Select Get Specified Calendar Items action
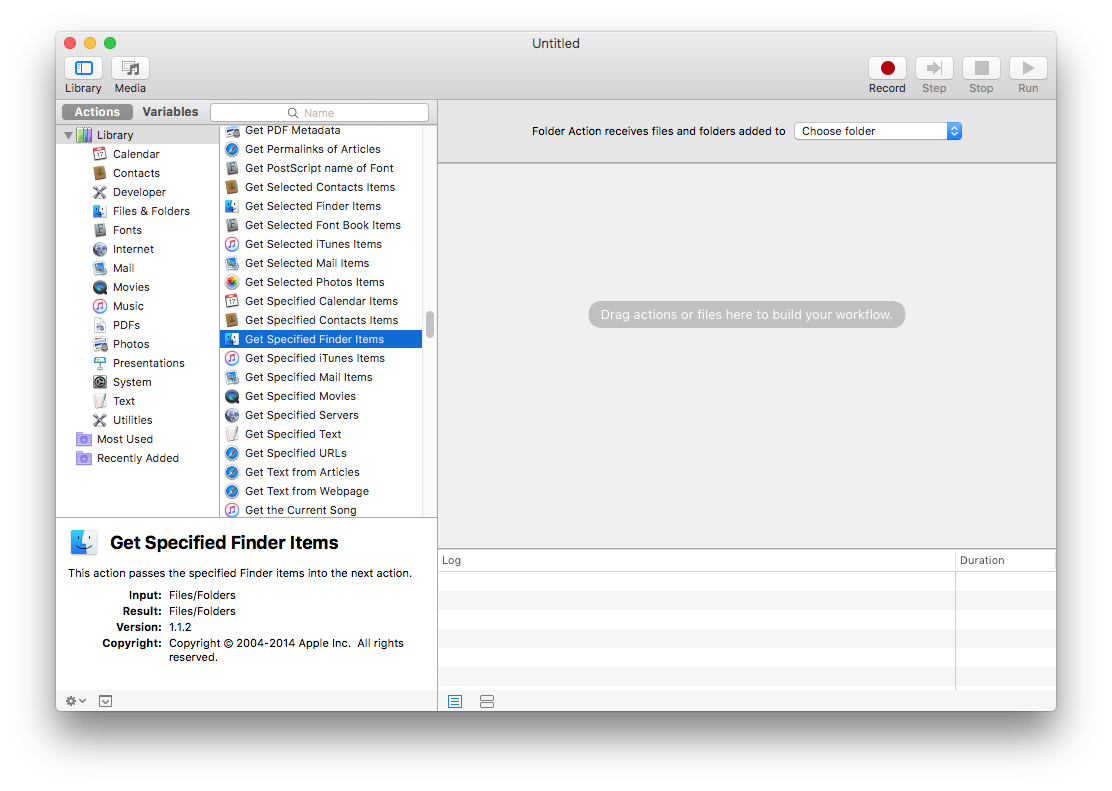This screenshot has width=1112, height=791. [321, 302]
